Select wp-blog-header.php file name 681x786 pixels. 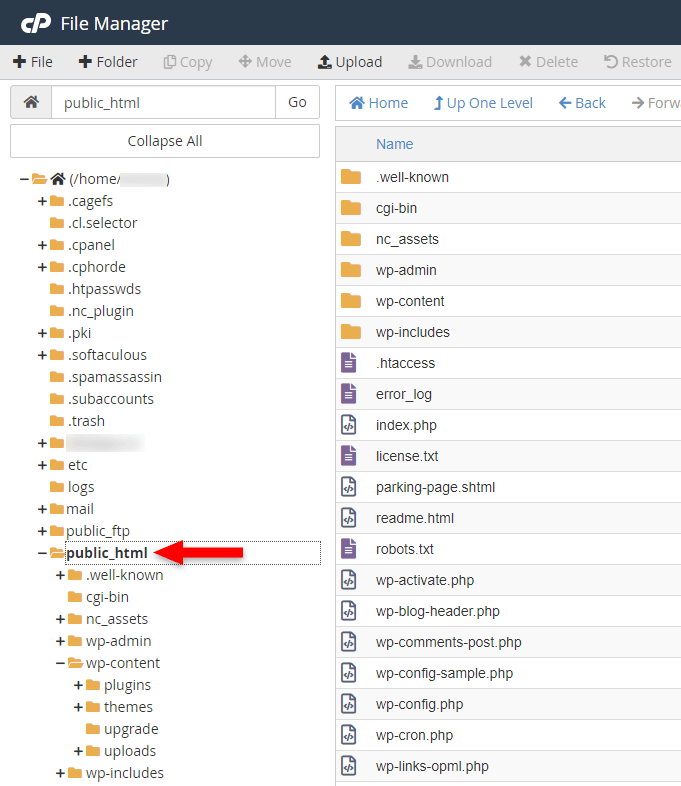coord(437,612)
